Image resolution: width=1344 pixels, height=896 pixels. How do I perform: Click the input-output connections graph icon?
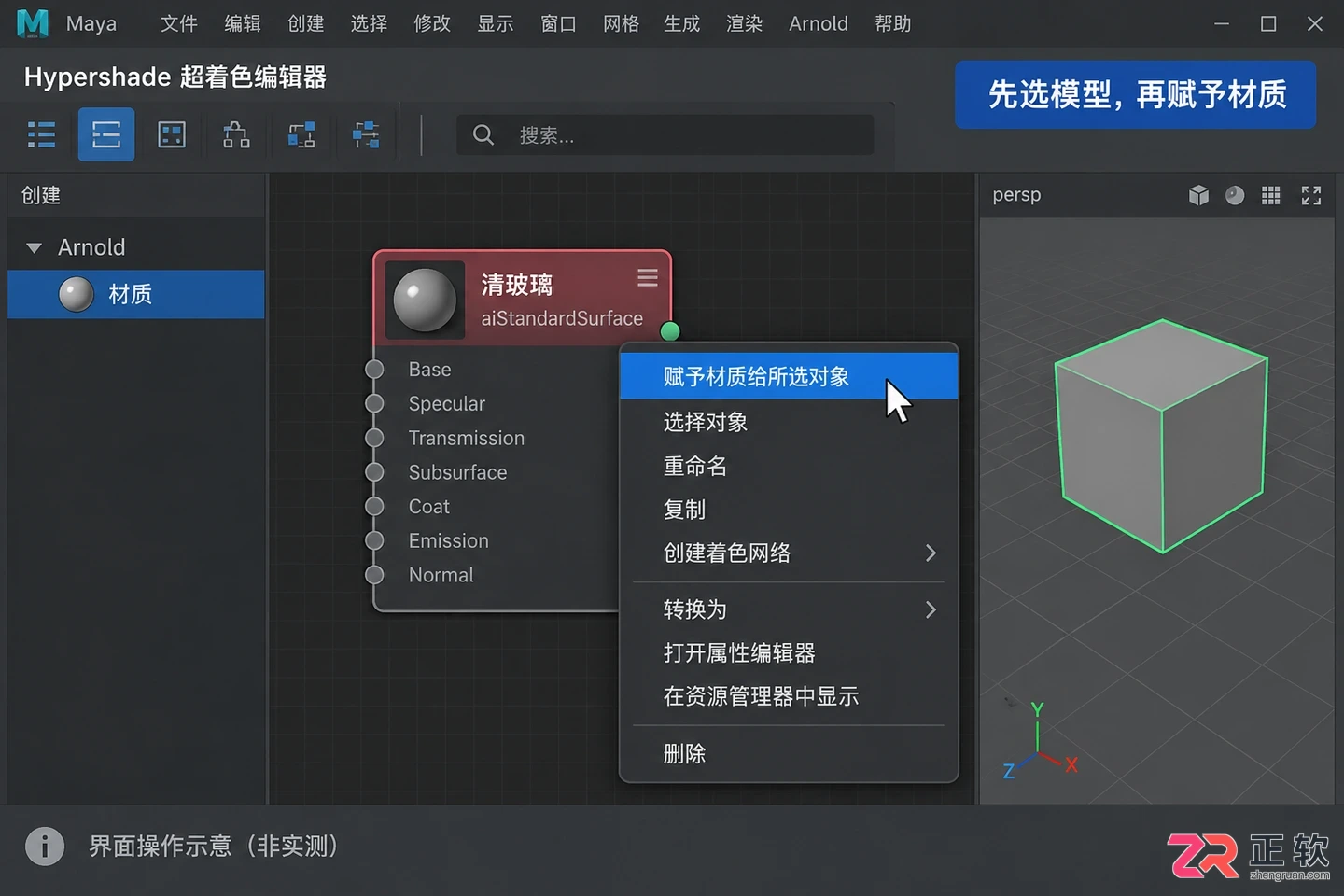point(366,135)
